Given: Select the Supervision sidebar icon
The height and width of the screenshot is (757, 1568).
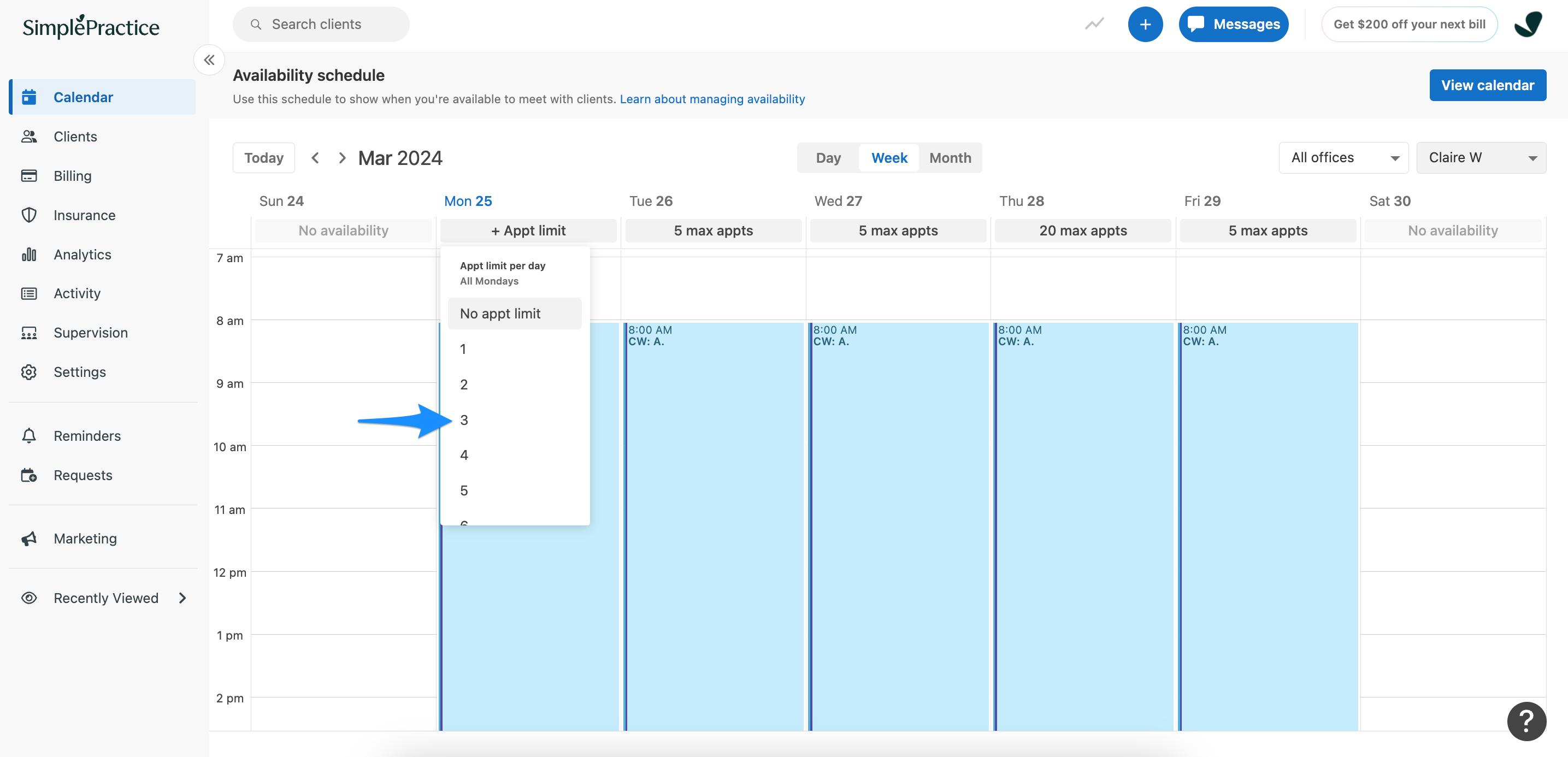Looking at the screenshot, I should (28, 332).
